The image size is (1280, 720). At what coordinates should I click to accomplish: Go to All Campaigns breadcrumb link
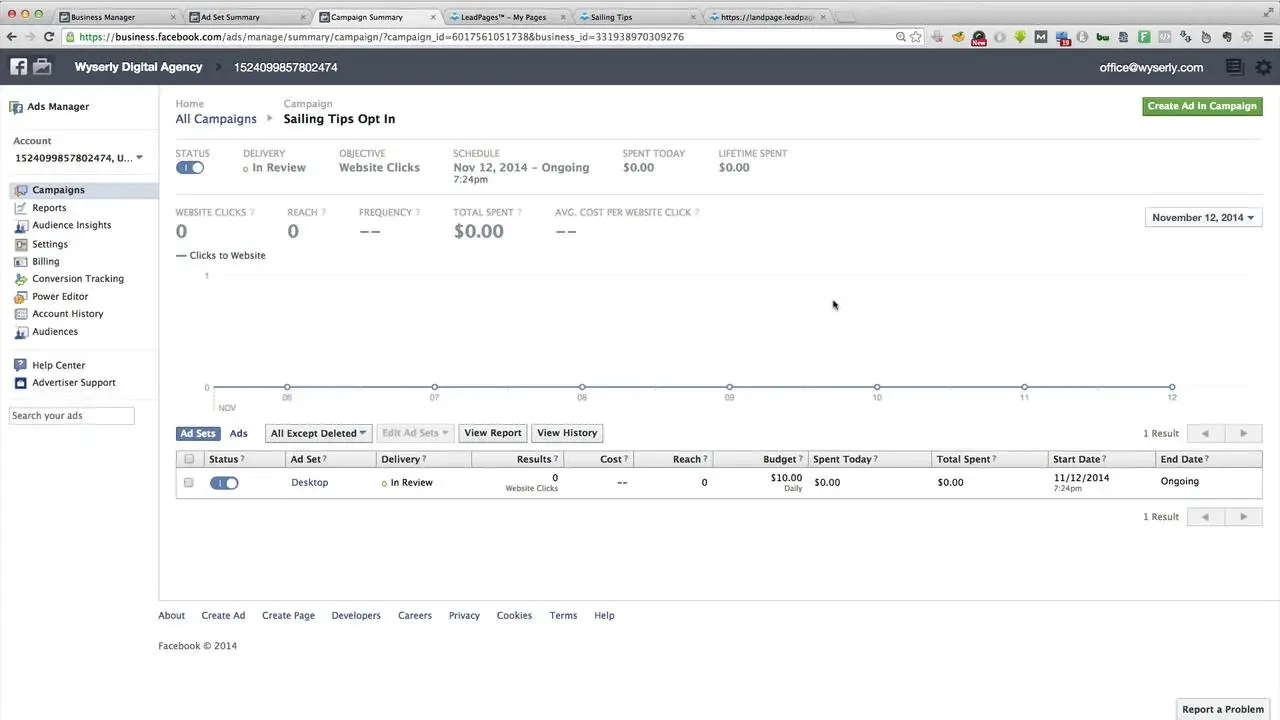216,119
